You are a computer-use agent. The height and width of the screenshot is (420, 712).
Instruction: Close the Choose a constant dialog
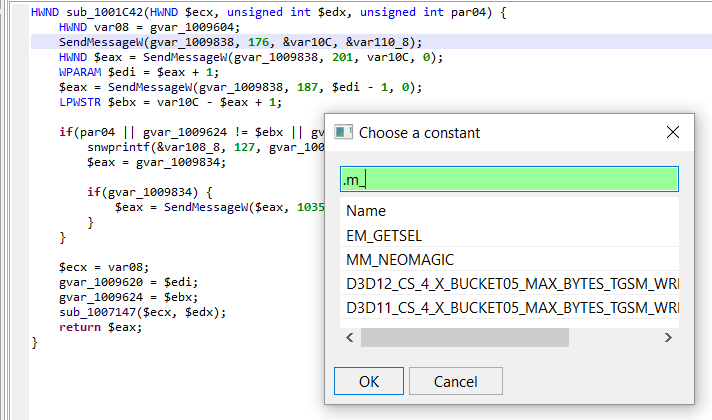point(672,132)
